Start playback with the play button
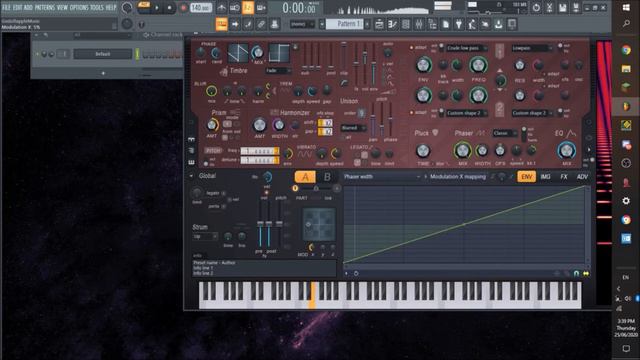Viewport: 640px width, 360px height. point(157,8)
